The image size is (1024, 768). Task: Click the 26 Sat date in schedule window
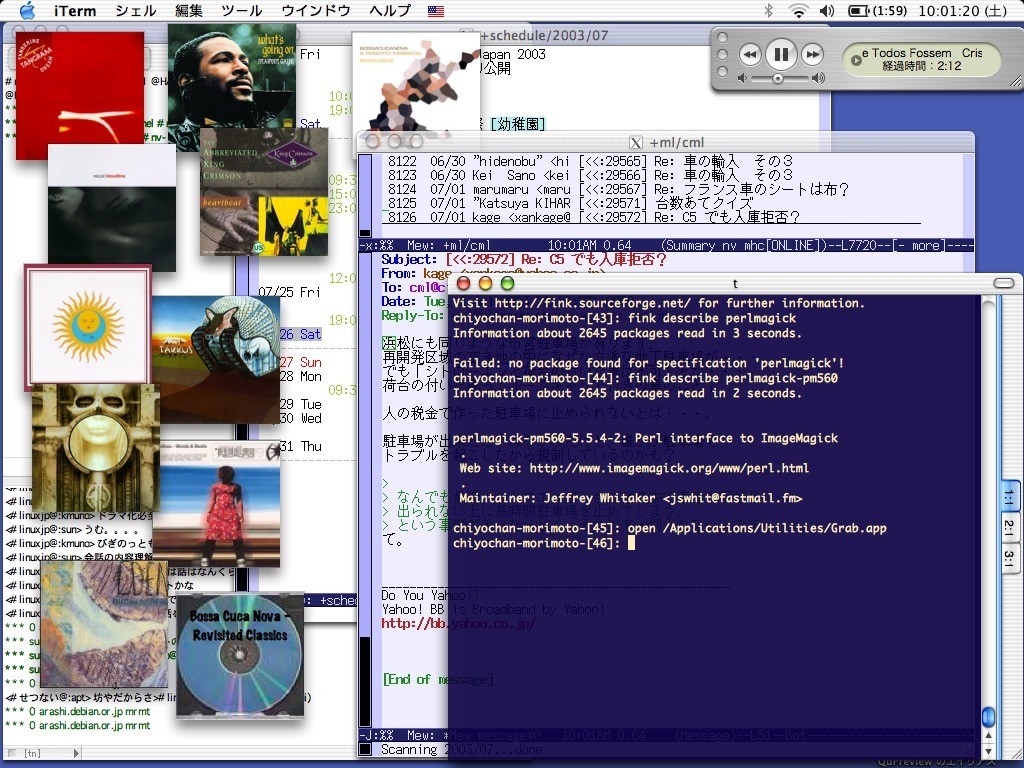[300, 334]
